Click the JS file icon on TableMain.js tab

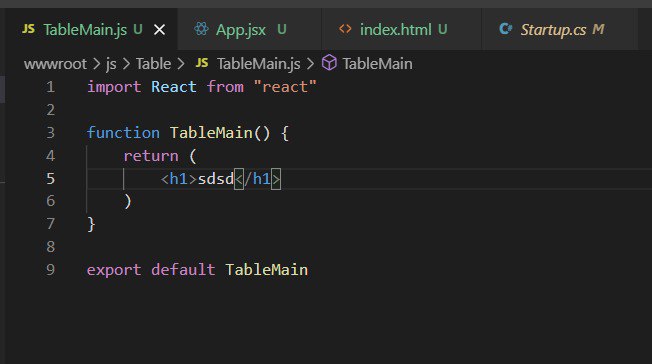click(x=28, y=29)
